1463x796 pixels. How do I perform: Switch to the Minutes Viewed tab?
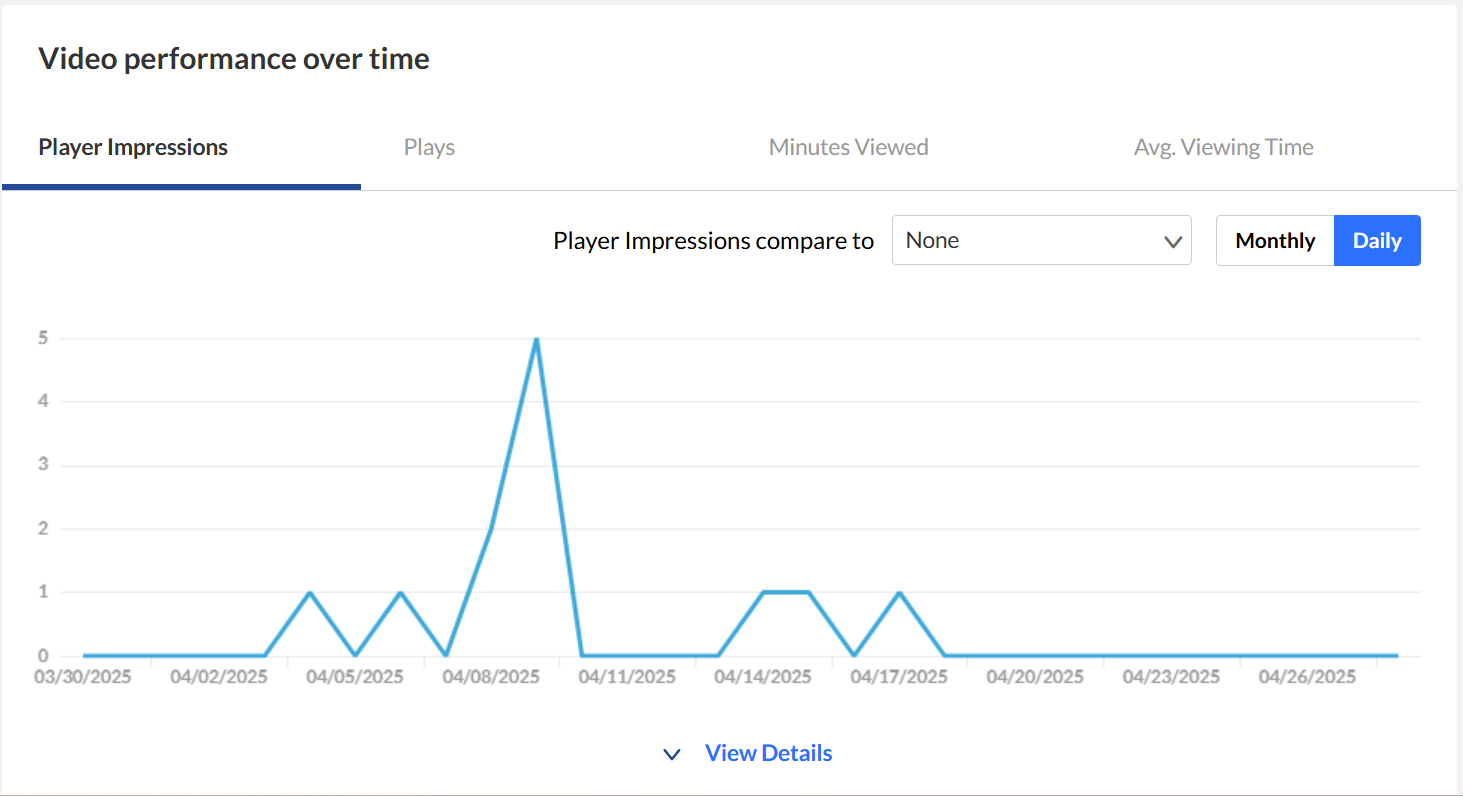pyautogui.click(x=848, y=148)
